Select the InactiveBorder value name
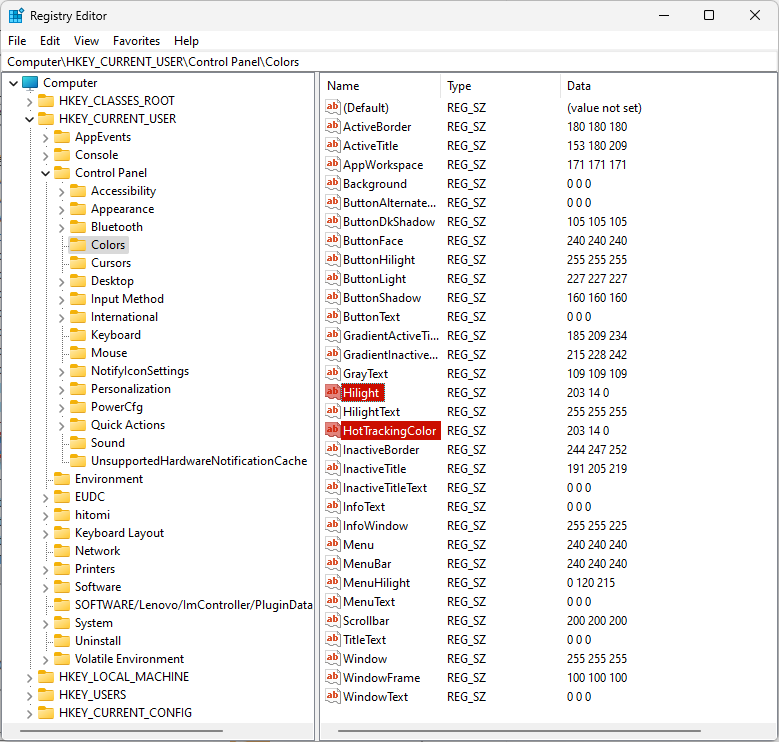This screenshot has width=779, height=742. [381, 449]
